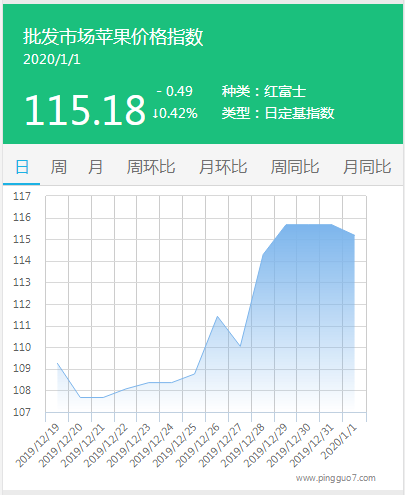This screenshot has height=495, width=405.
Task: Click the y-axis label 108
Action: point(22,390)
